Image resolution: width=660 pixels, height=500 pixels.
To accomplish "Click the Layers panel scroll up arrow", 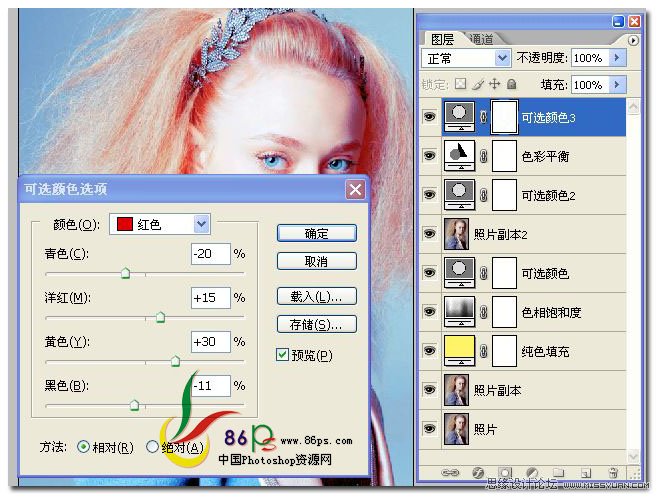I will point(633,106).
